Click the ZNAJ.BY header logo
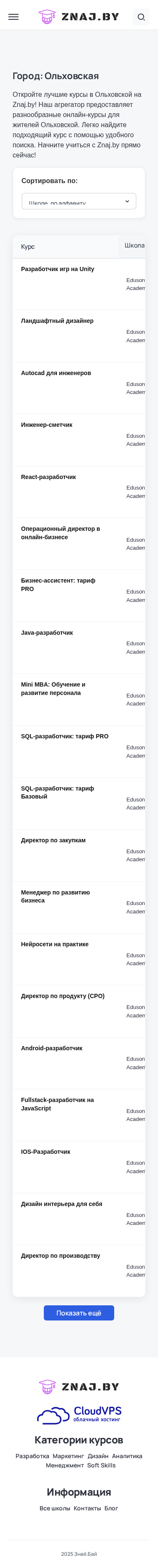This screenshot has height=1568, width=158. pos(79,17)
